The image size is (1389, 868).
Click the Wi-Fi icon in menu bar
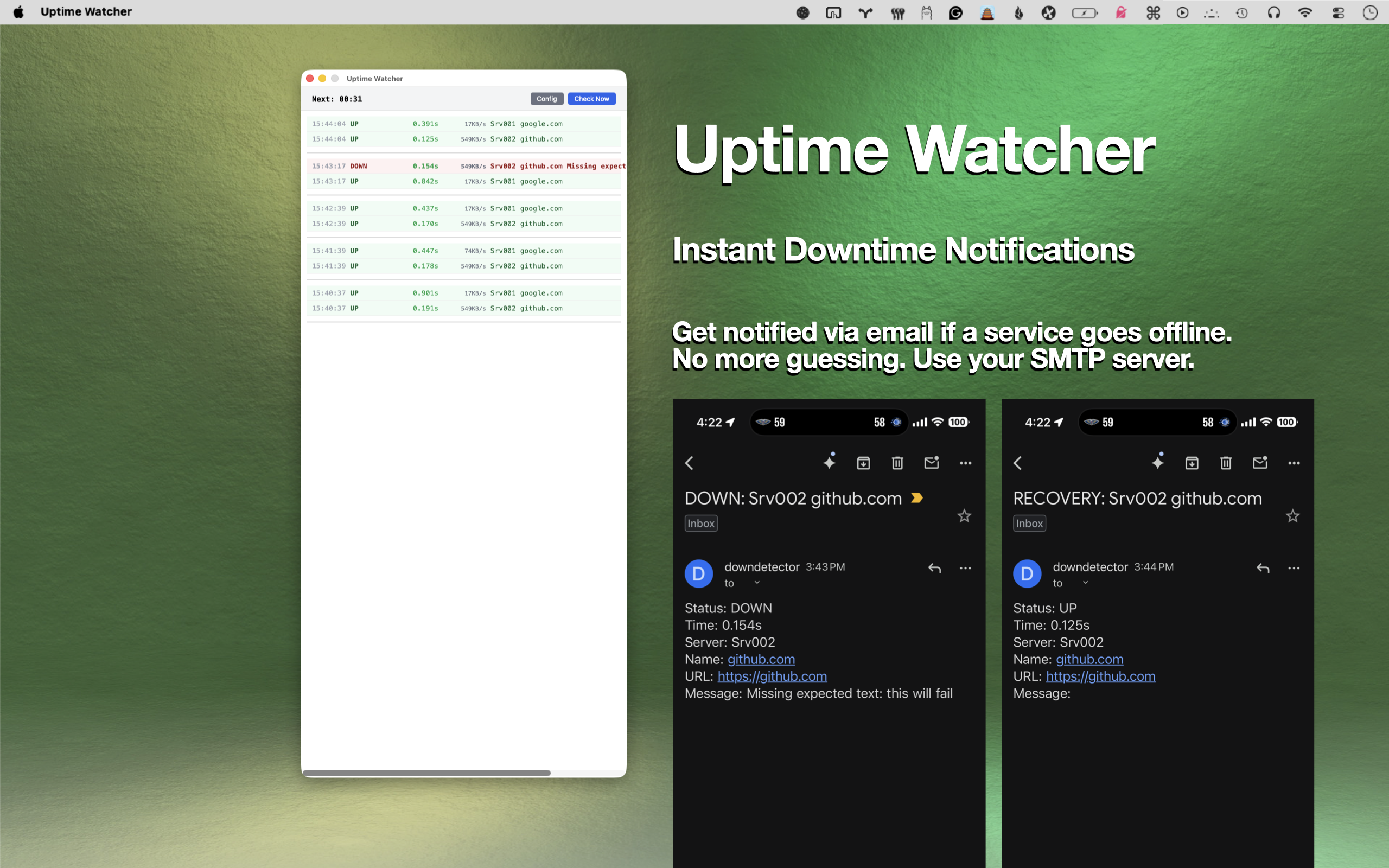(x=1304, y=12)
